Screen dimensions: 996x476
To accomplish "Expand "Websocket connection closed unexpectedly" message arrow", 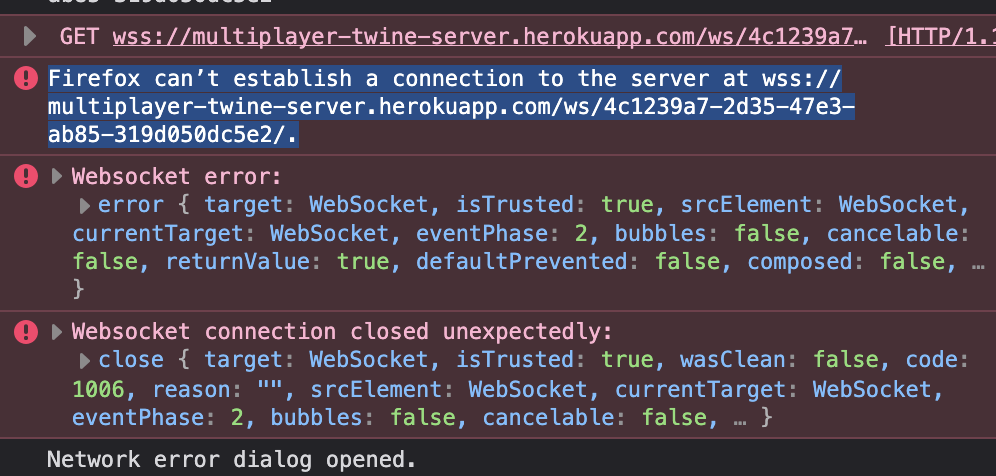I will [57, 331].
